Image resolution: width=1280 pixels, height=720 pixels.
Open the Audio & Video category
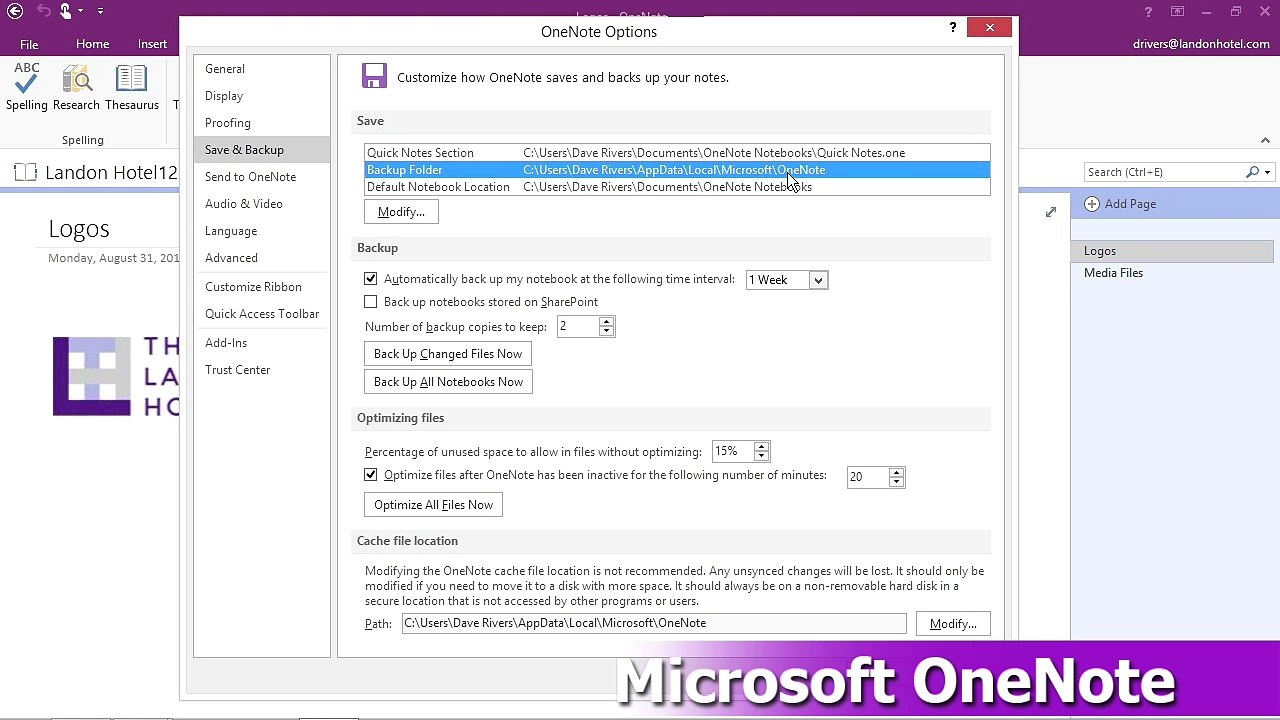coord(262,204)
